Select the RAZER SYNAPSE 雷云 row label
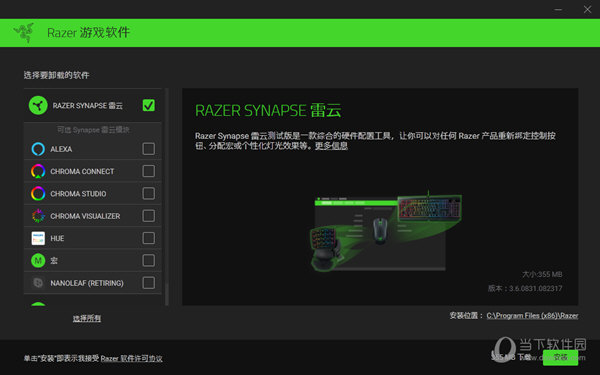The width and height of the screenshot is (600, 375). tap(88, 106)
